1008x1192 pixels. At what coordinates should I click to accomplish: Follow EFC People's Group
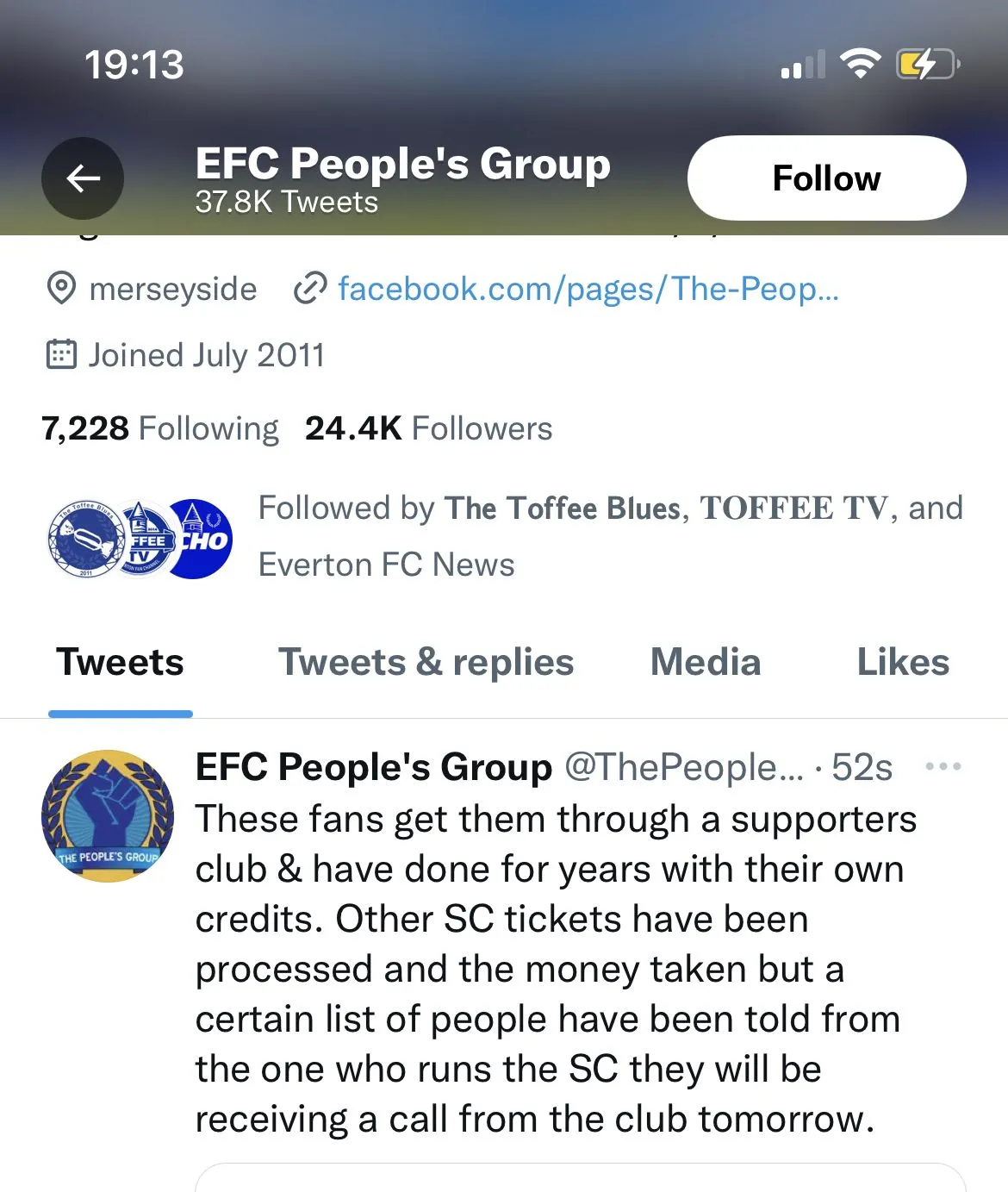pyautogui.click(x=826, y=178)
